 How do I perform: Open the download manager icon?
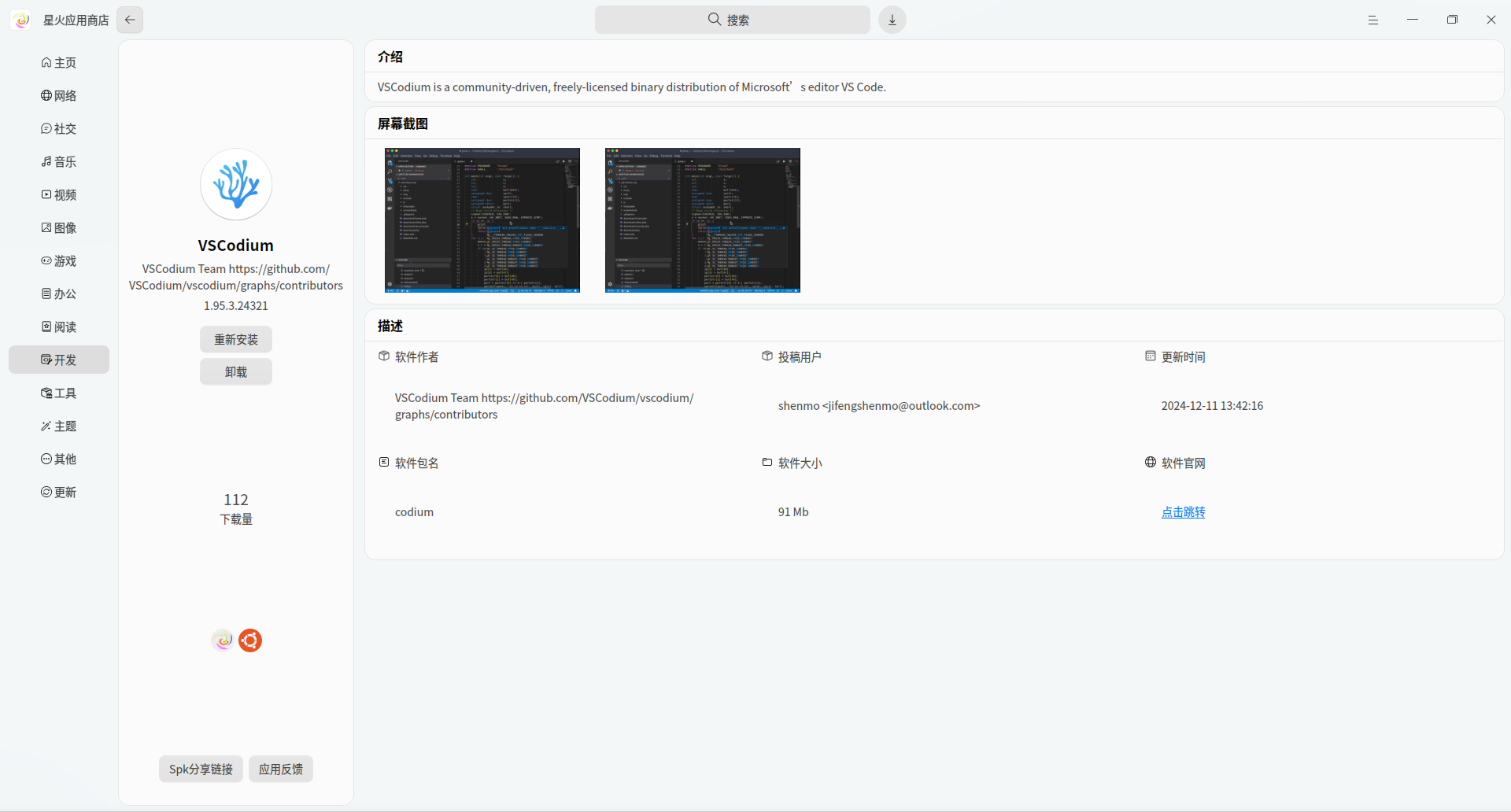click(x=892, y=20)
